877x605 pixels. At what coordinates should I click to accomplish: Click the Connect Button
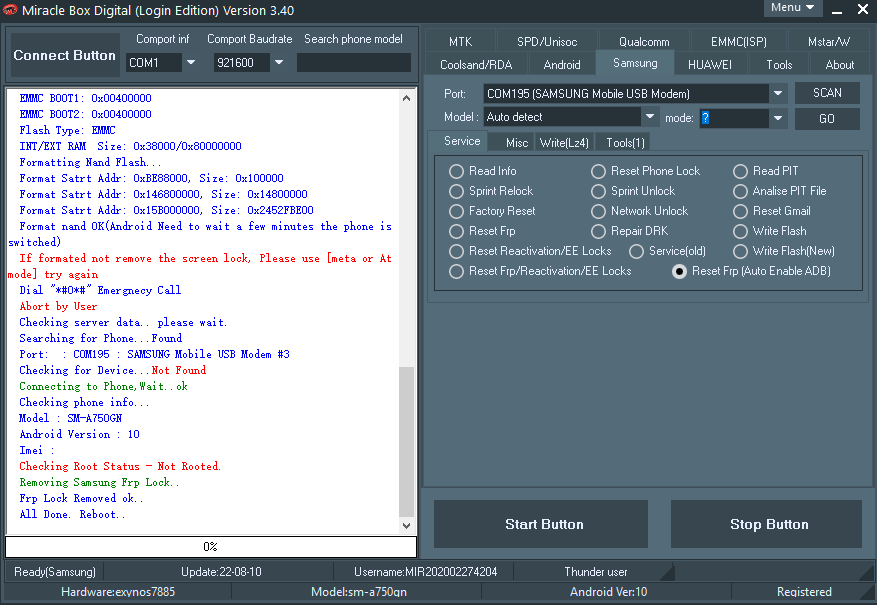pyautogui.click(x=64, y=55)
